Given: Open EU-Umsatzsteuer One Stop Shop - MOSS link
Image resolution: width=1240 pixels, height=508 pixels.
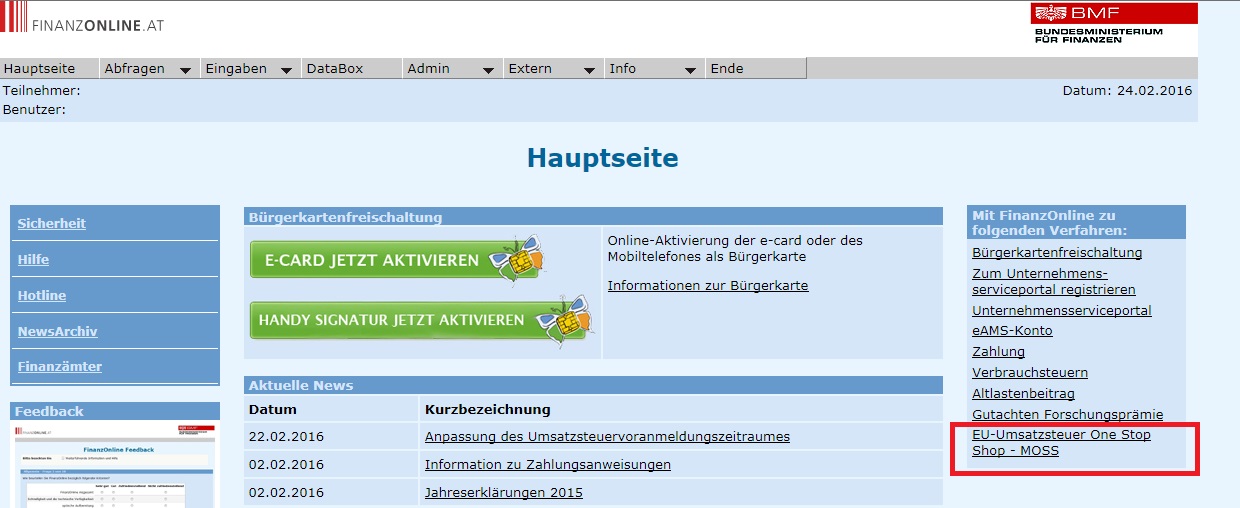Looking at the screenshot, I should tap(1061, 443).
